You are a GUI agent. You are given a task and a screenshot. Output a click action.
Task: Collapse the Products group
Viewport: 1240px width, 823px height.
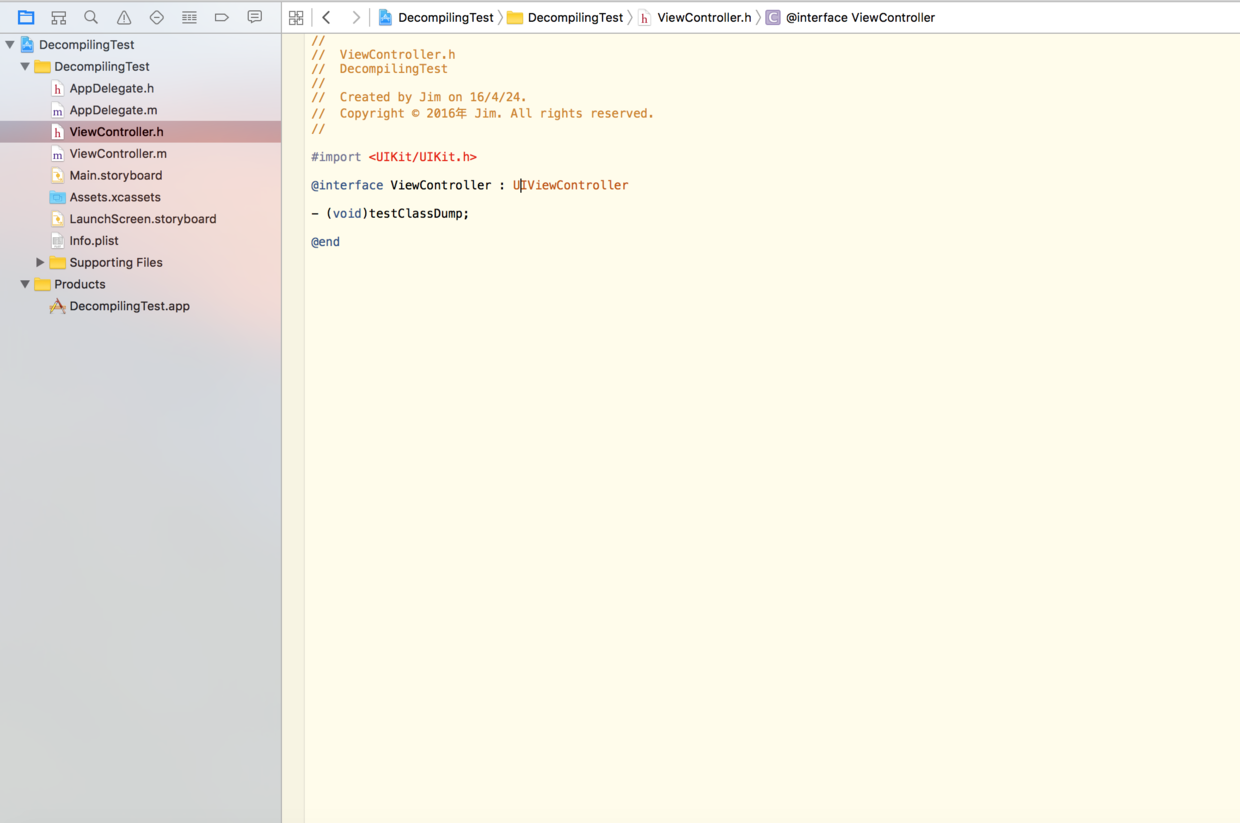pyautogui.click(x=25, y=285)
